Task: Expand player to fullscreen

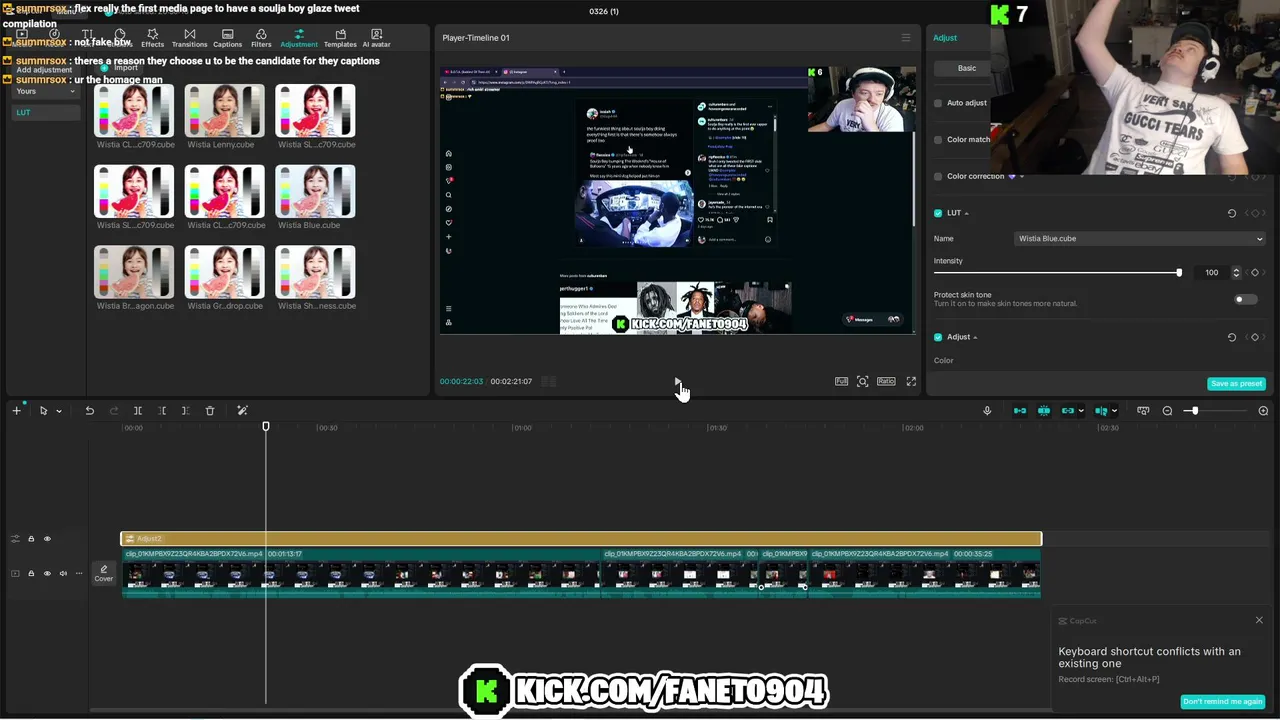Action: coord(911,381)
